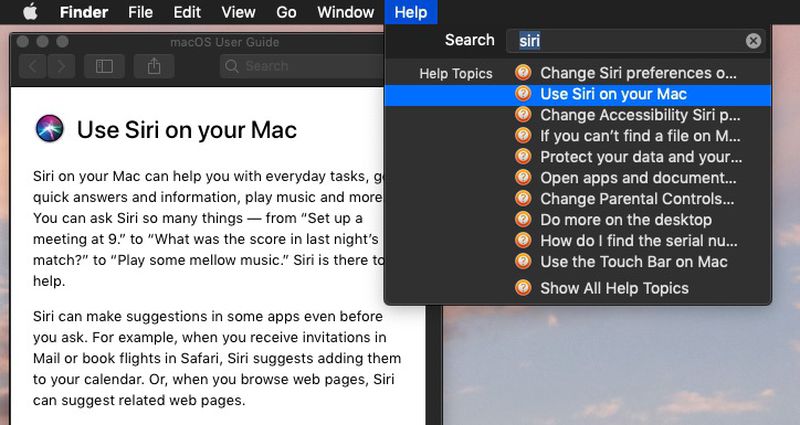The width and height of the screenshot is (800, 425).
Task: Select Change Siri preferences help topic
Action: (x=578, y=73)
